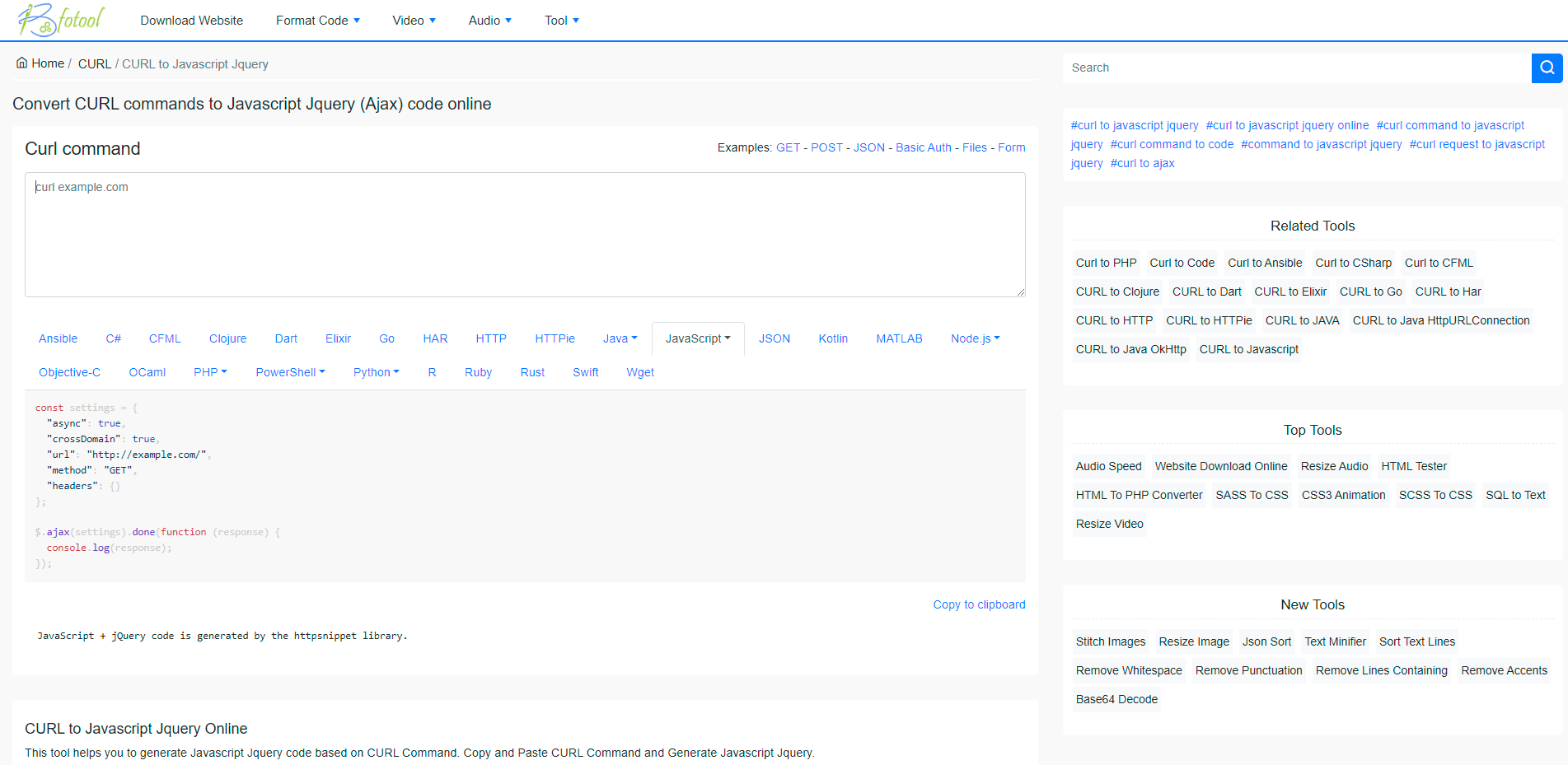This screenshot has height=765, width=1568.
Task: Open the Video dropdown menu
Action: pyautogui.click(x=414, y=21)
